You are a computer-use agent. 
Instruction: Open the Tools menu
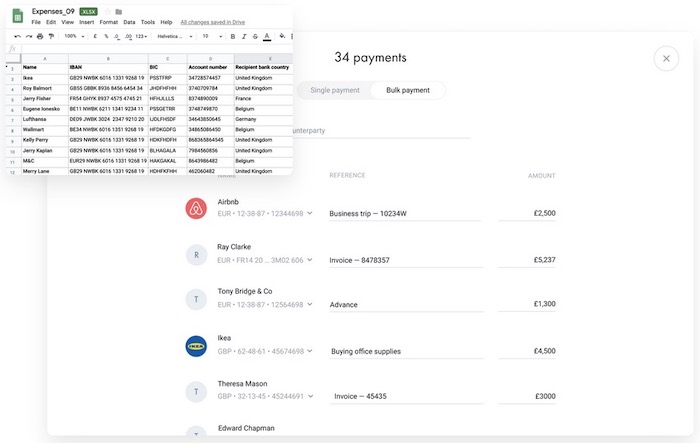[148, 22]
